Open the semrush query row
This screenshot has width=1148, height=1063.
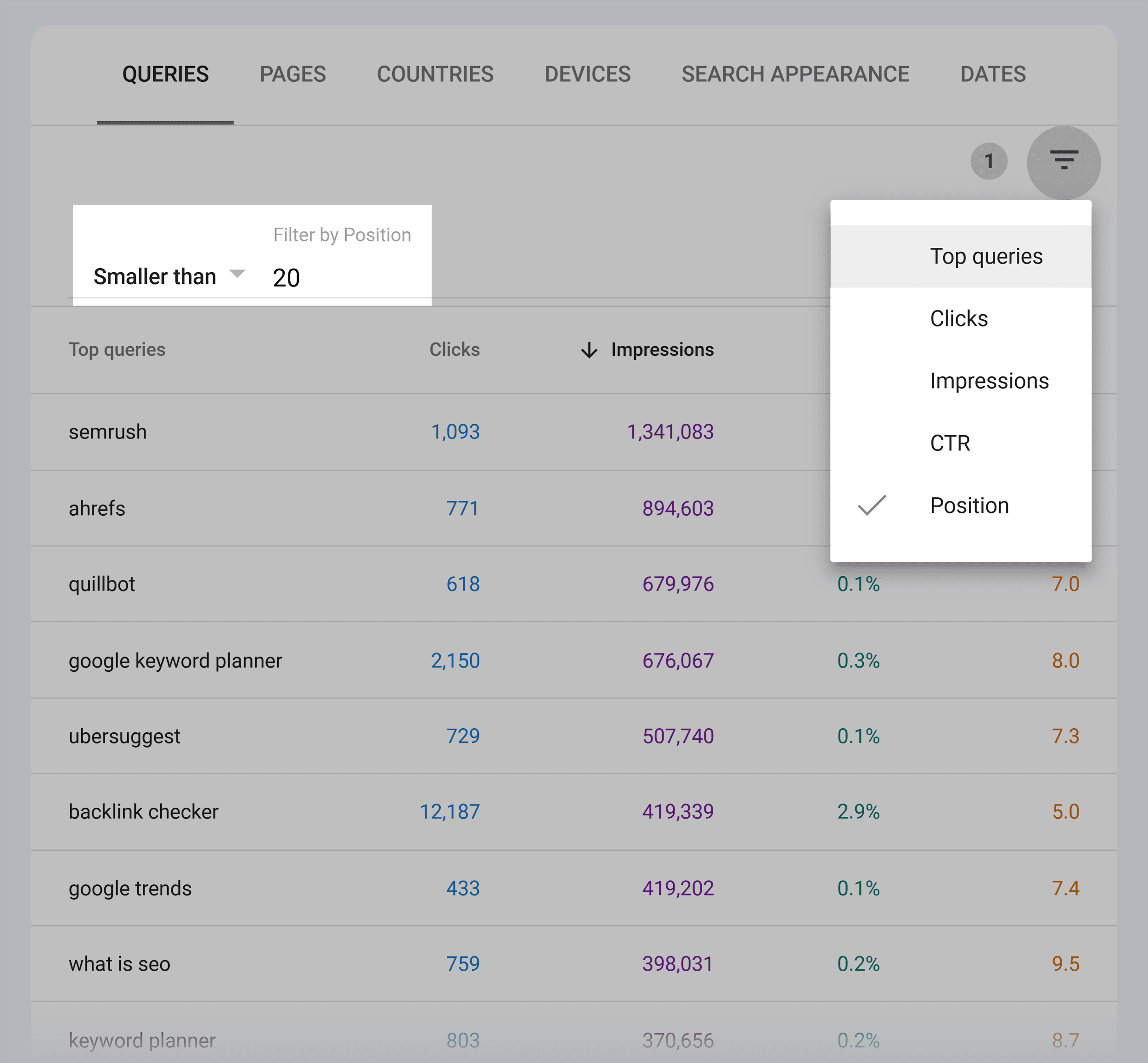click(x=107, y=432)
